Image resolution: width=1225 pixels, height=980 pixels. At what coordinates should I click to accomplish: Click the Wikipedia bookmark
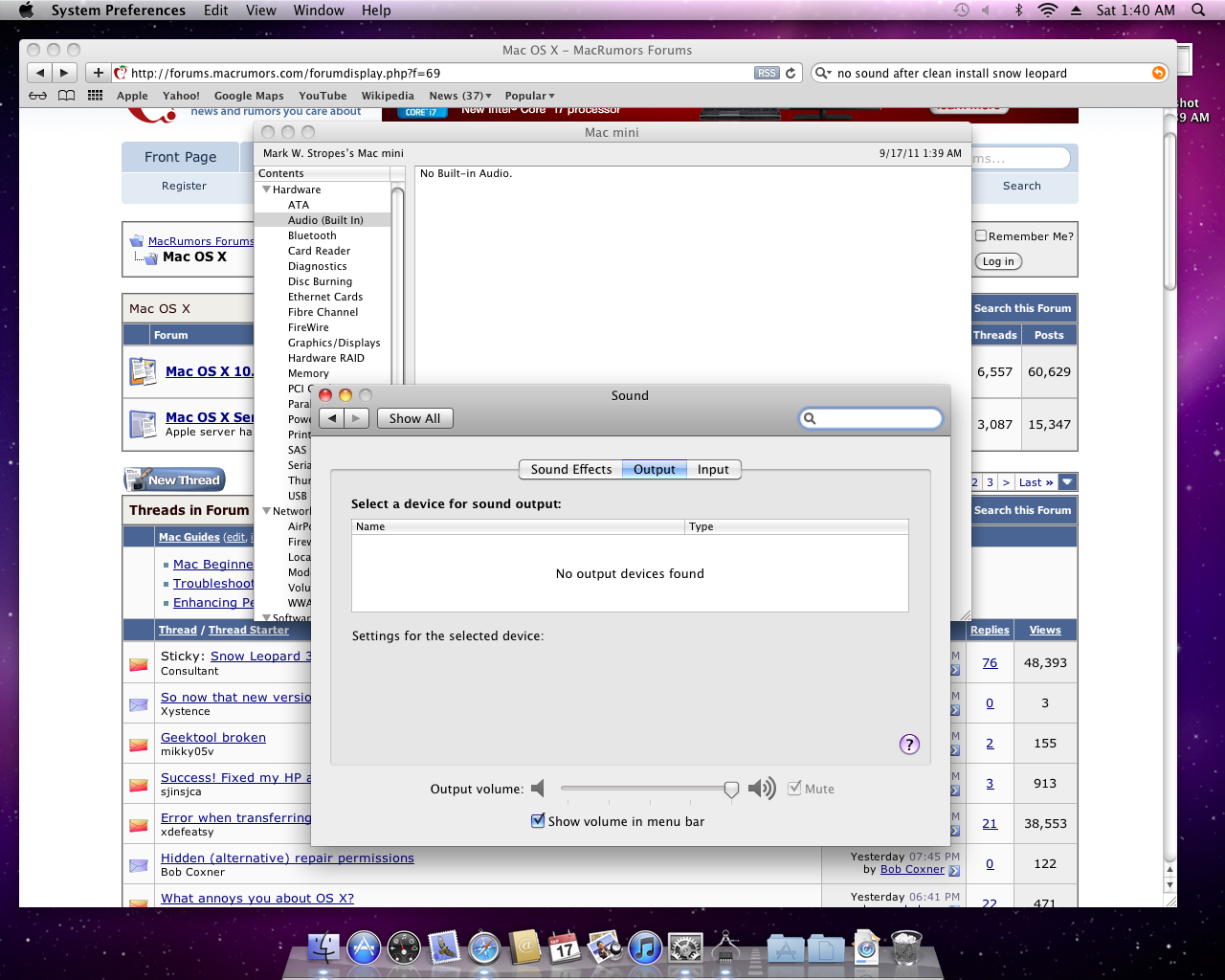pos(388,96)
